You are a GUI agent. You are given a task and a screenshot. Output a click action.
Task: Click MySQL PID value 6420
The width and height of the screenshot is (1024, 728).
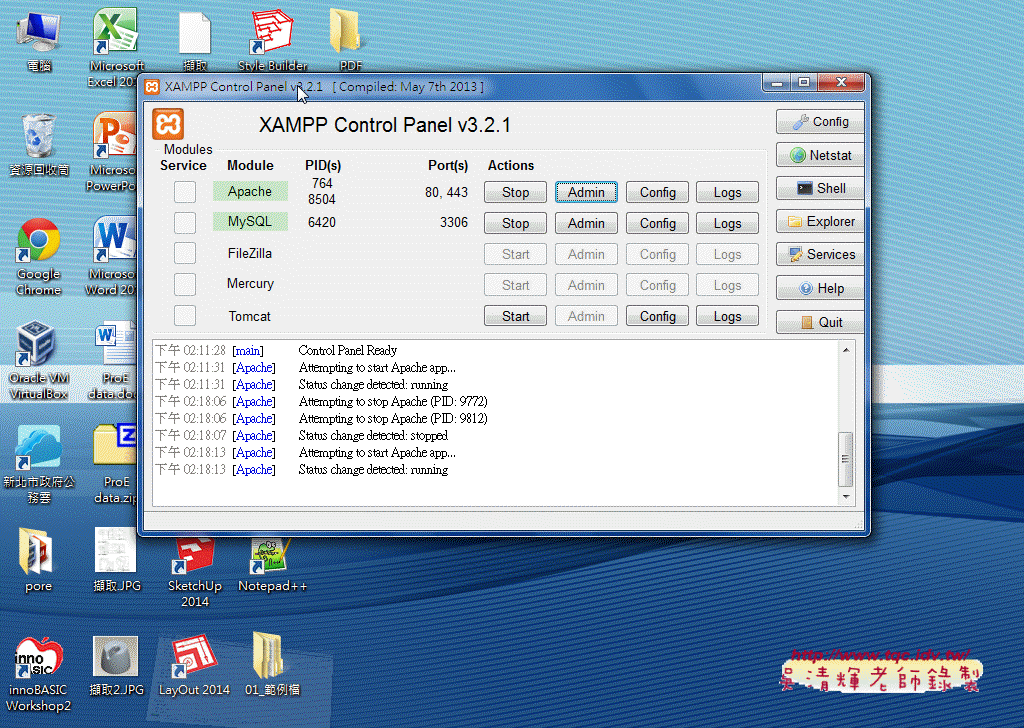coord(321,223)
